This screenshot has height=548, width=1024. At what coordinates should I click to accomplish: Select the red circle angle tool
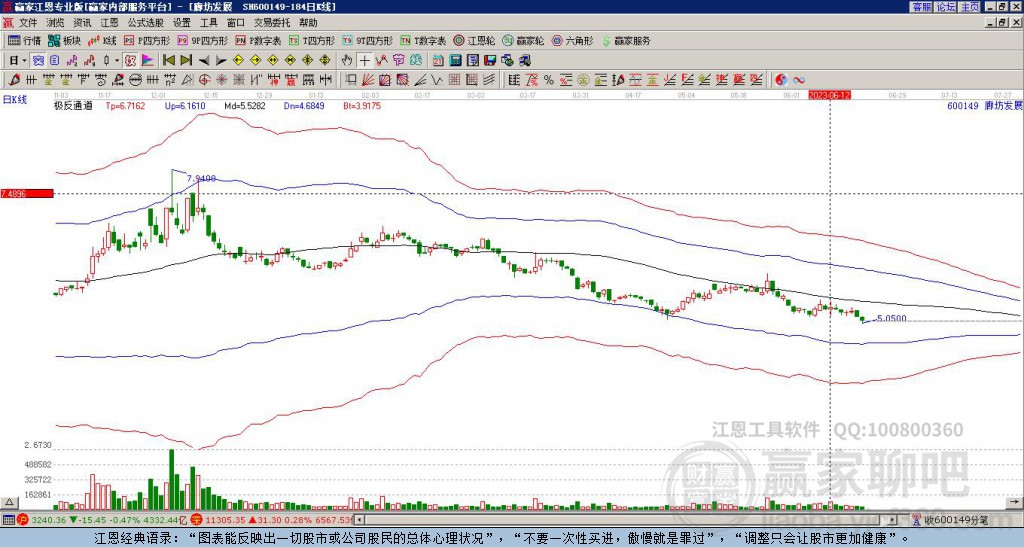[203, 80]
